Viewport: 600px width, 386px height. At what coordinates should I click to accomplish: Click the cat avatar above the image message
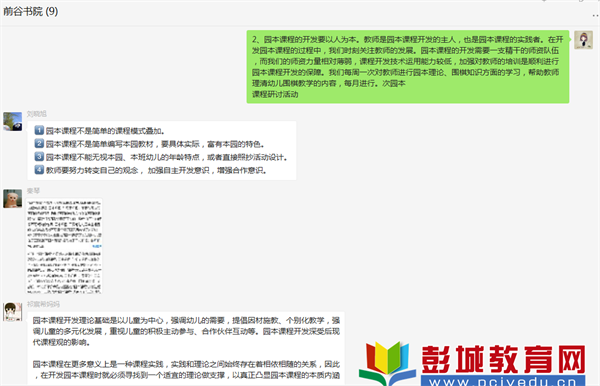click(x=13, y=199)
